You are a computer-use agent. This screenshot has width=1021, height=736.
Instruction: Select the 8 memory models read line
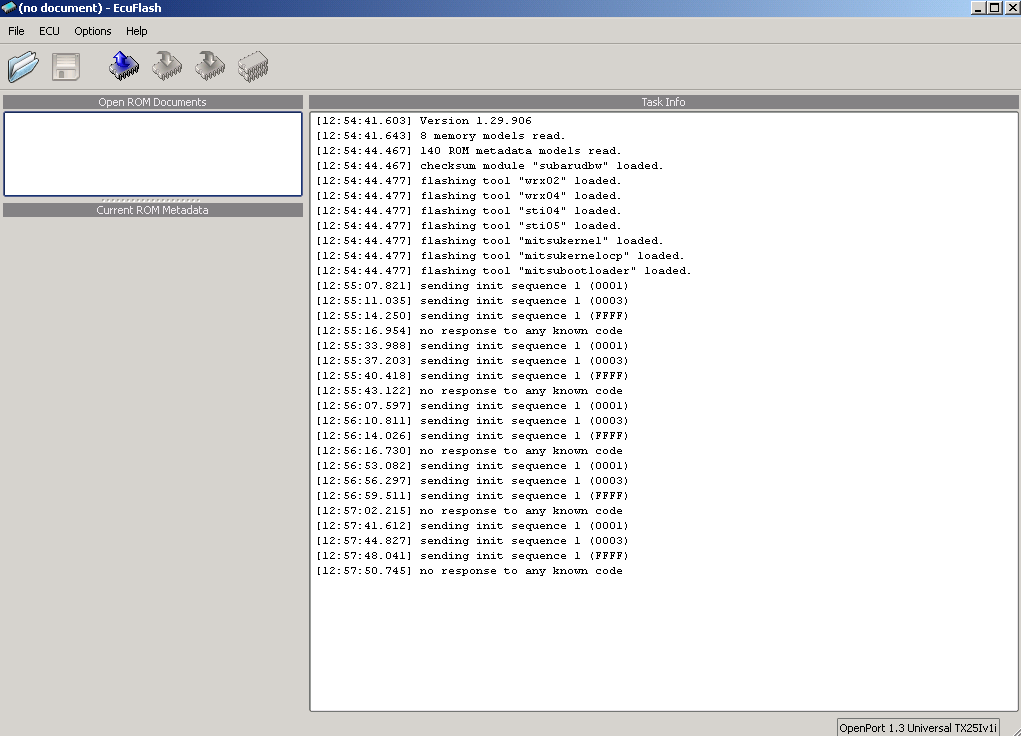pyautogui.click(x=441, y=135)
